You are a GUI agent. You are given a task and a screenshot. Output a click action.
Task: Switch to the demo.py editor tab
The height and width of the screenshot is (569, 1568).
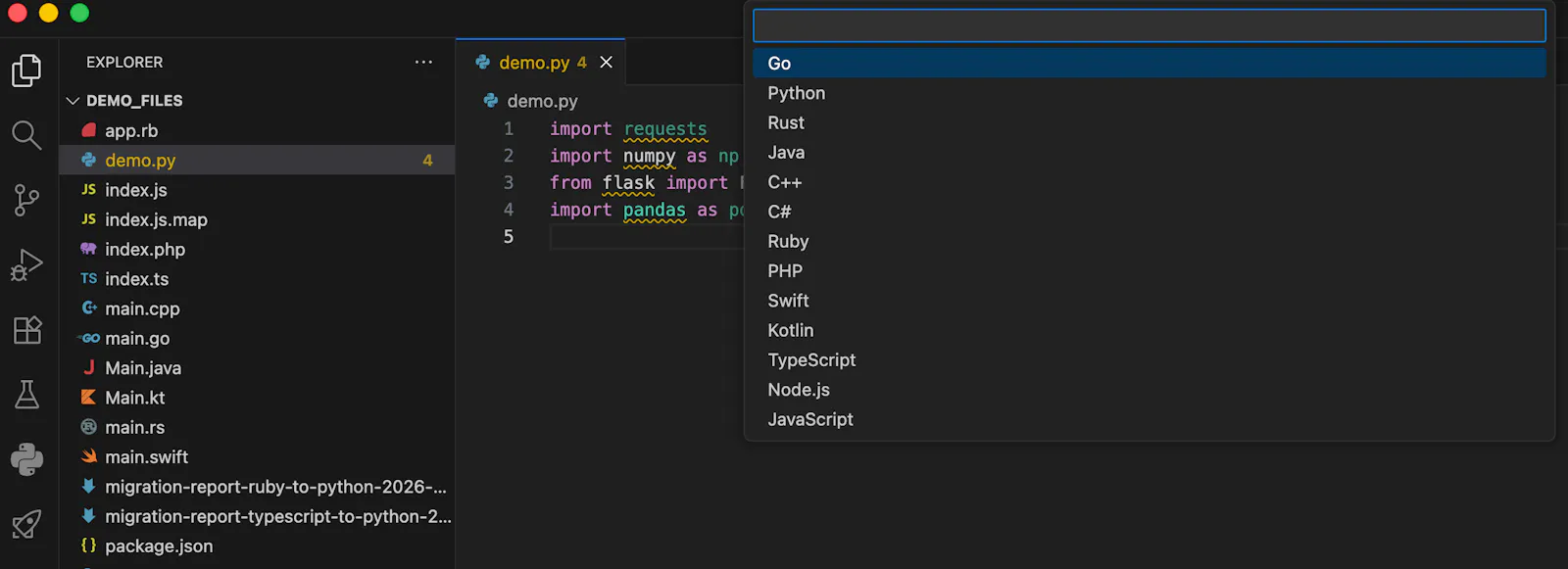(x=540, y=63)
